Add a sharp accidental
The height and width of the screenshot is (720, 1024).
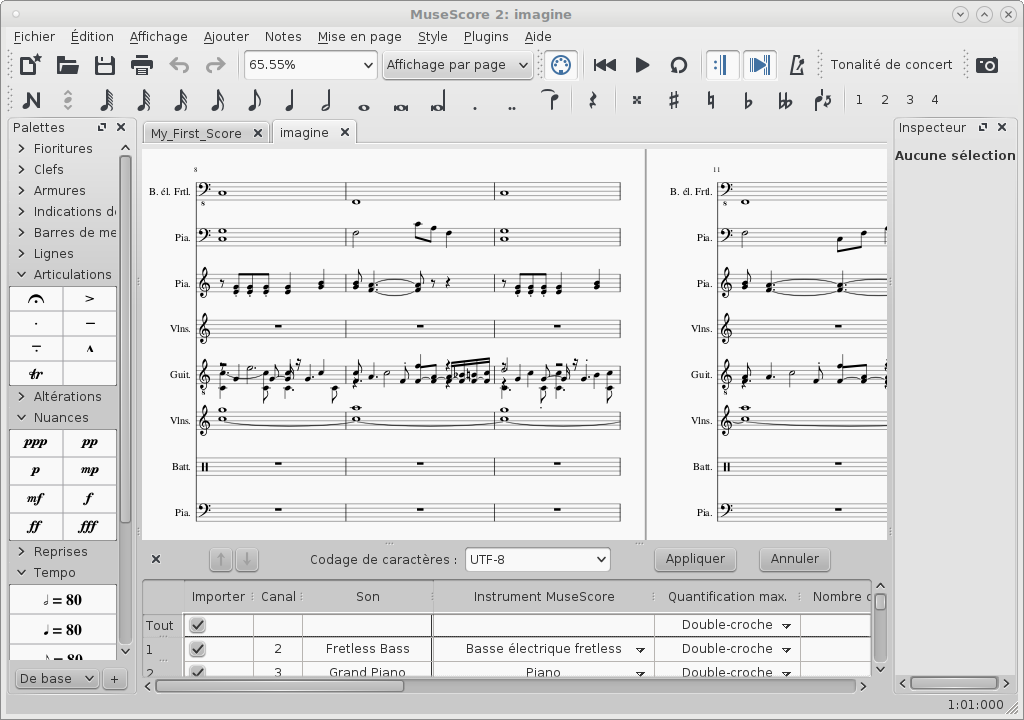(x=673, y=100)
